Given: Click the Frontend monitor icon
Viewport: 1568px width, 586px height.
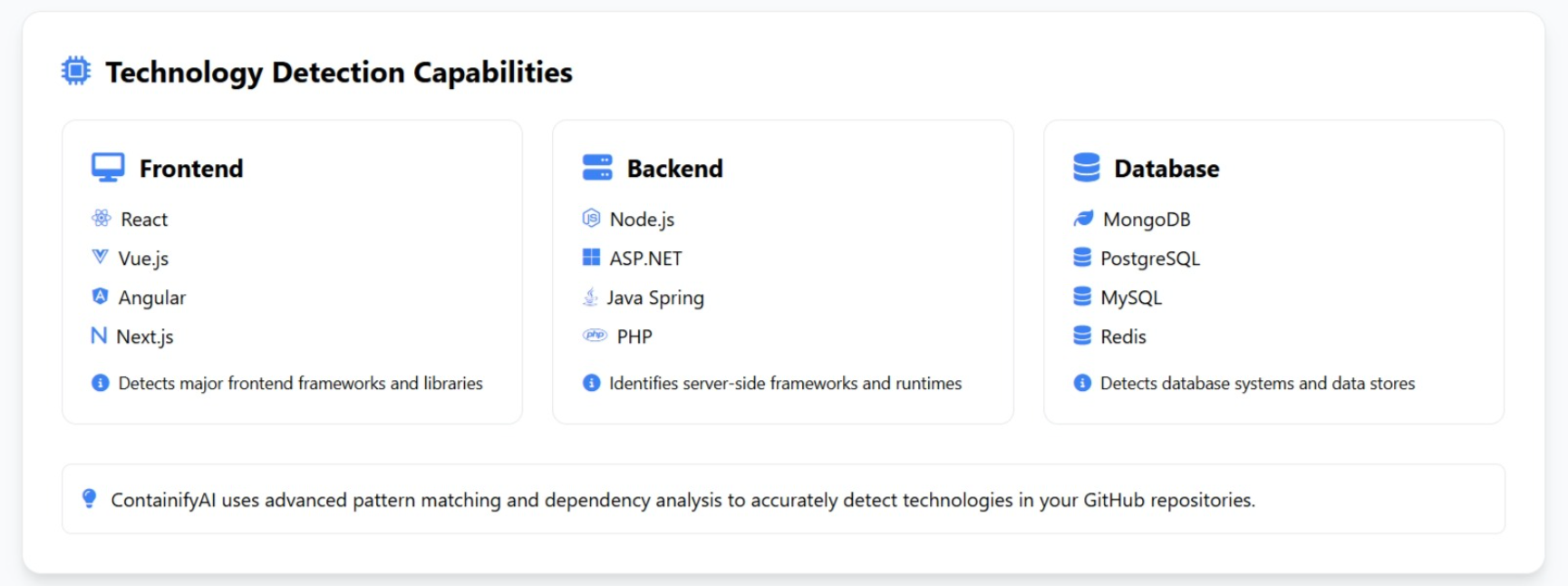Looking at the screenshot, I should [108, 168].
